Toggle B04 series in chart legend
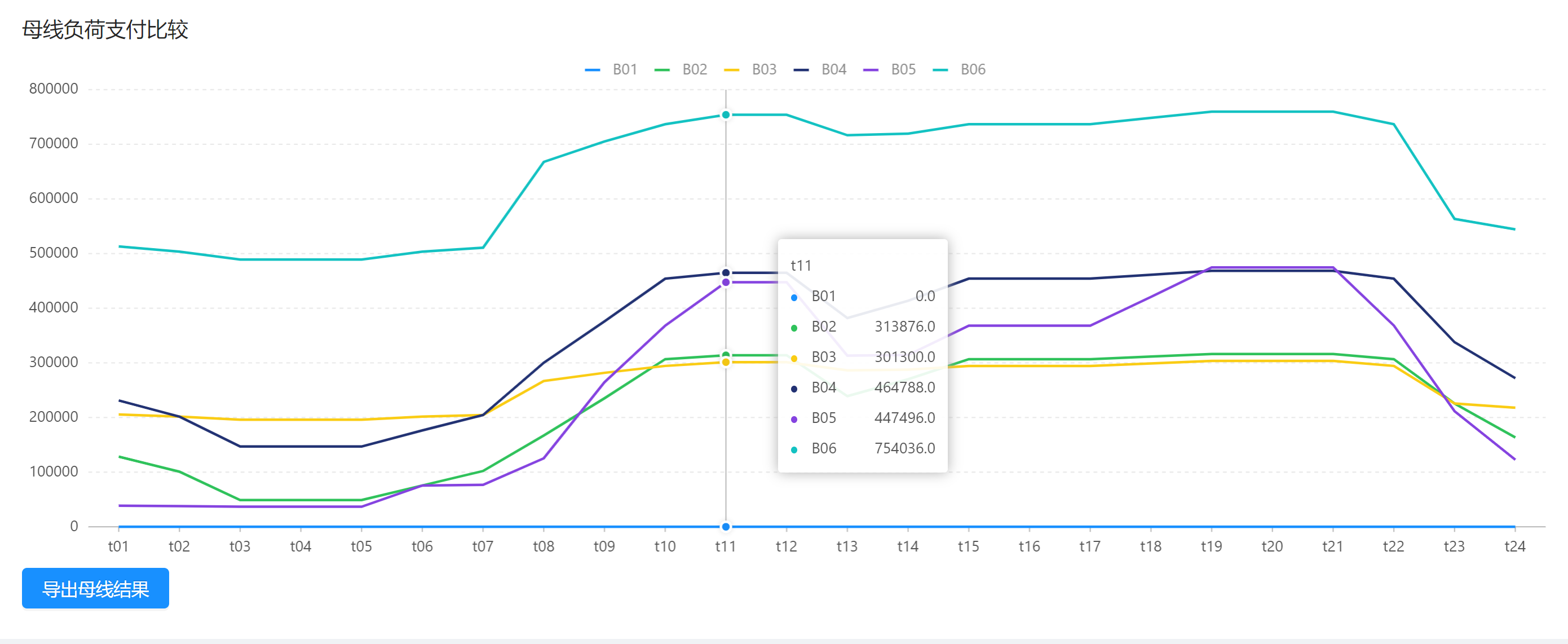The width and height of the screenshot is (1568, 644). [x=820, y=69]
